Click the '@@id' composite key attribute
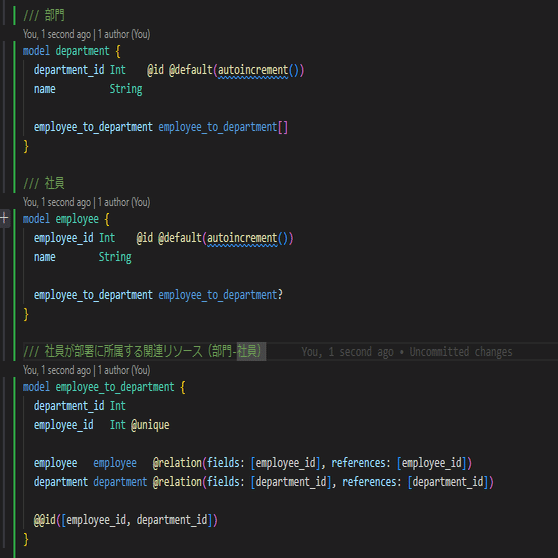The height and width of the screenshot is (558, 558). point(45,520)
